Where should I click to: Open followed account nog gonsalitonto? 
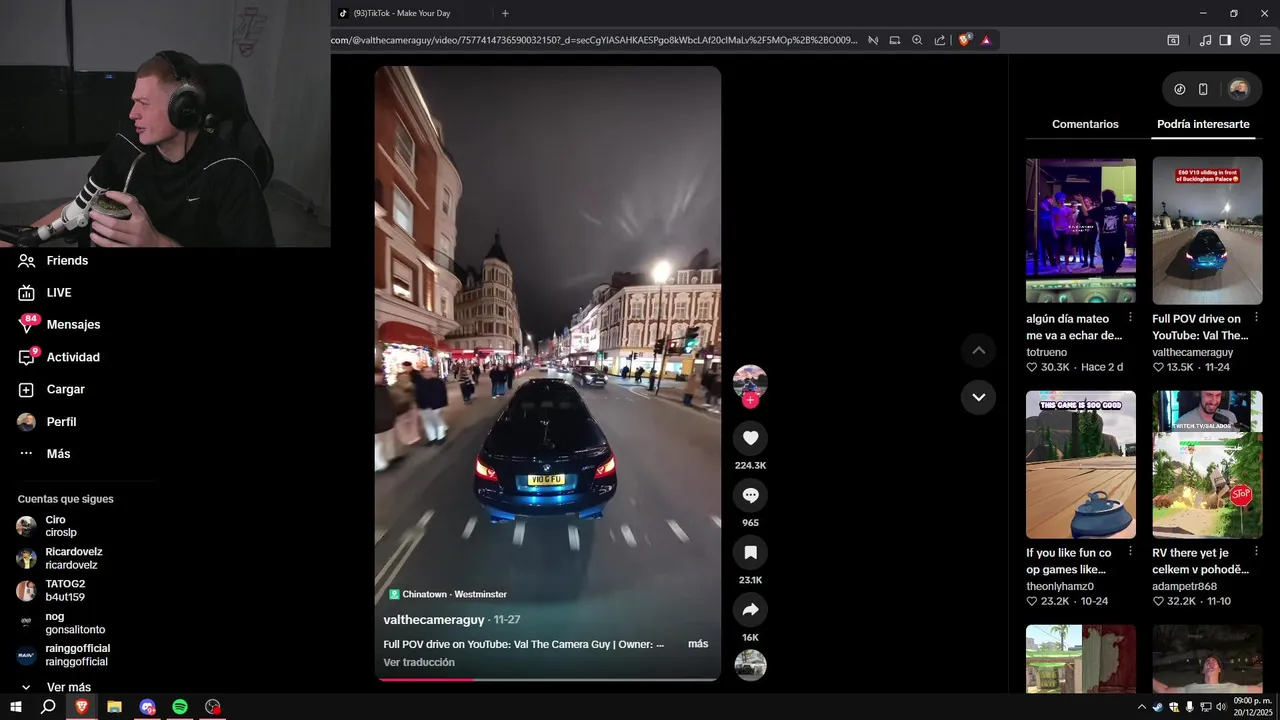point(61,623)
